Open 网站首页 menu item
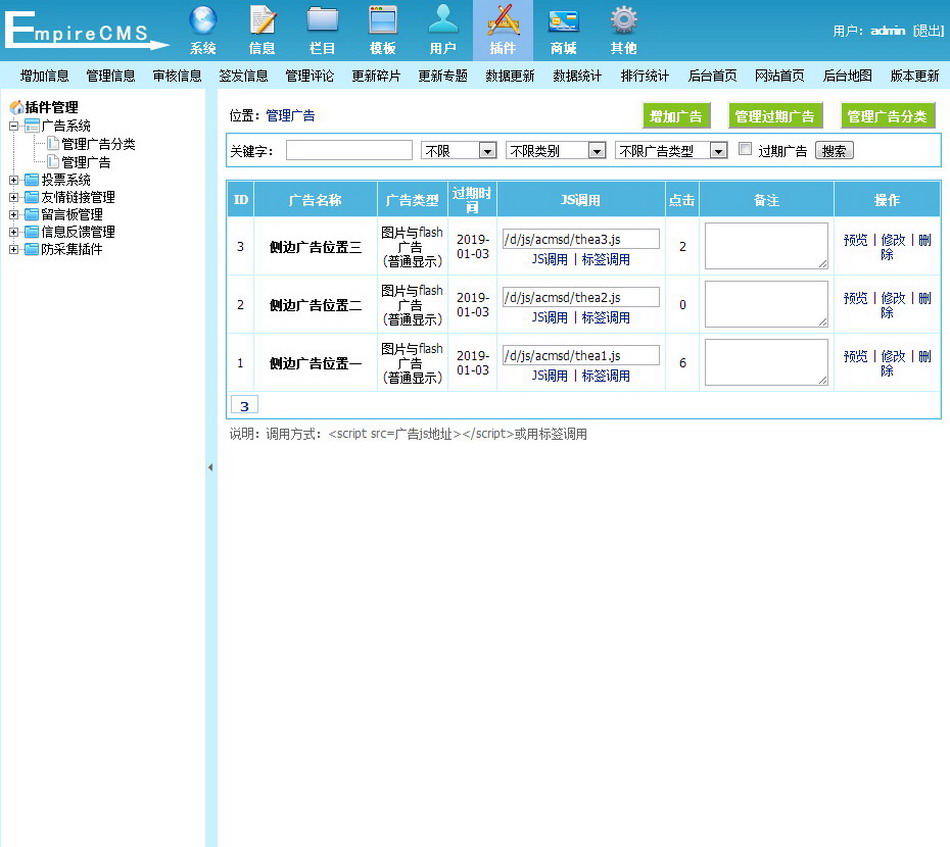Screen dimensions: 950x847 780,76
